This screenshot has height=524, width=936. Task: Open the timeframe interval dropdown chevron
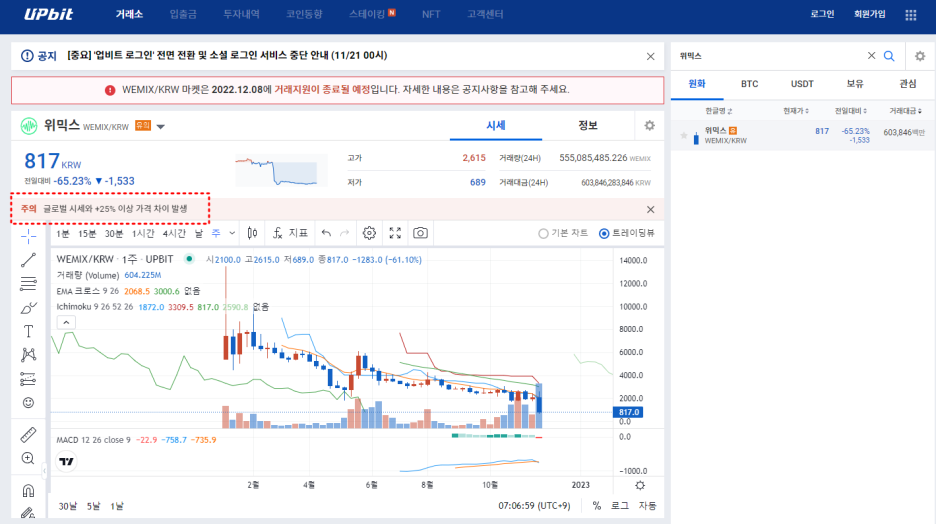pos(232,233)
